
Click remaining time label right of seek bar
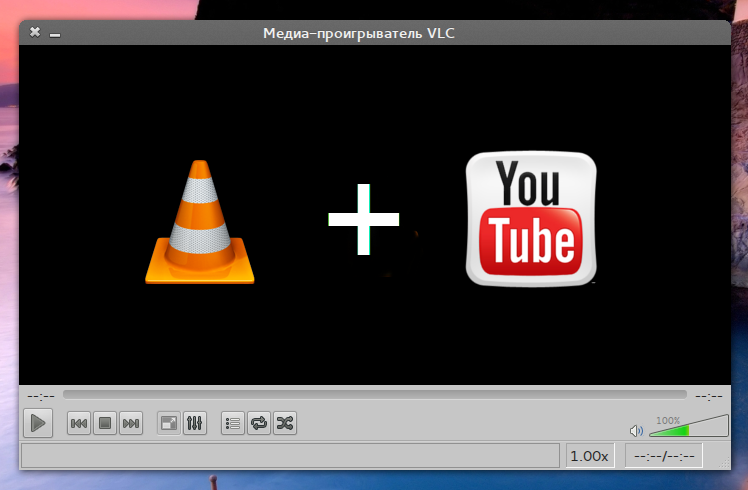click(x=708, y=396)
